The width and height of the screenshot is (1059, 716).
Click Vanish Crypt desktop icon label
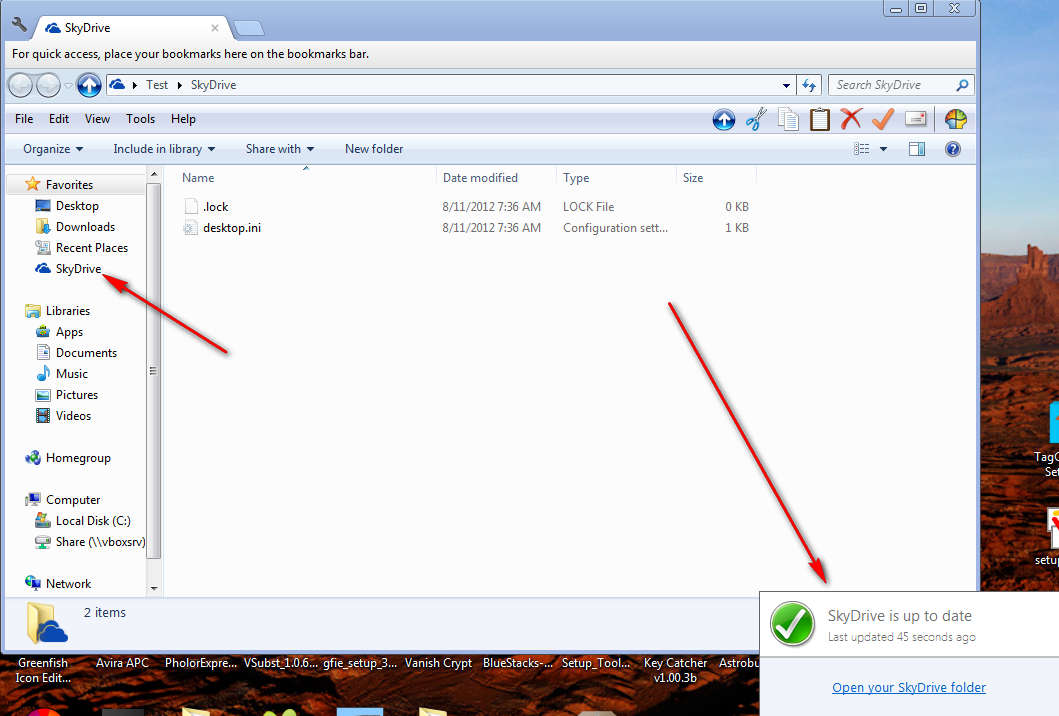438,663
